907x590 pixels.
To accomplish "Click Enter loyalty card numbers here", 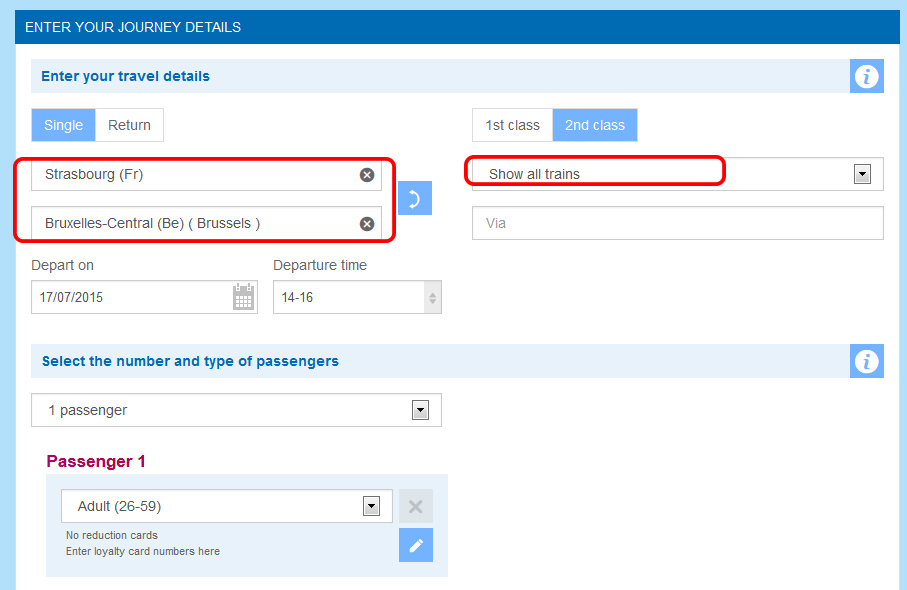I will pyautogui.click(x=143, y=551).
